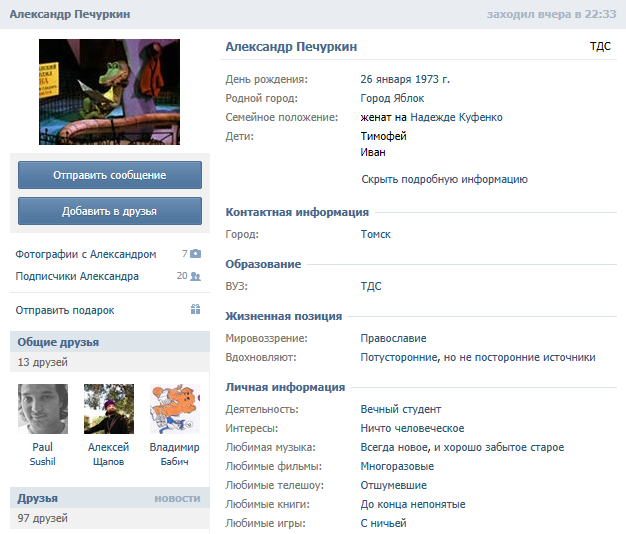Viewport: 626px width, 534px height.
Task: Click '13 друзей' mutual friends count
Action: [x=43, y=362]
